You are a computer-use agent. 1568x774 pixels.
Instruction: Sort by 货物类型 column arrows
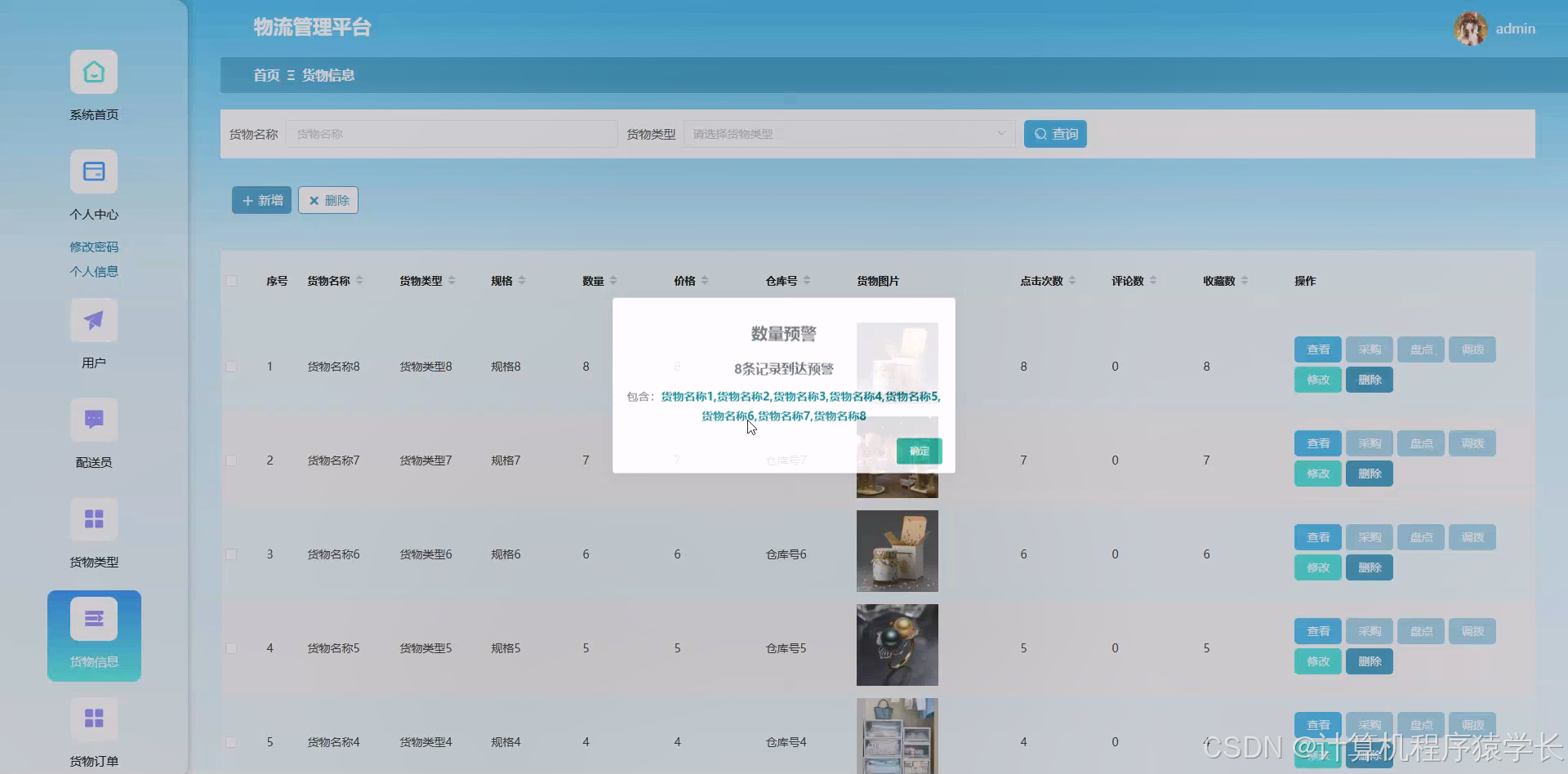(x=452, y=281)
